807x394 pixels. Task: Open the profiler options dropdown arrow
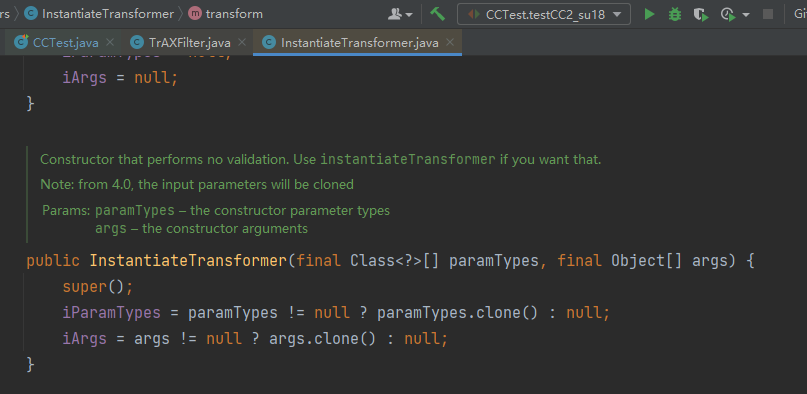(746, 15)
